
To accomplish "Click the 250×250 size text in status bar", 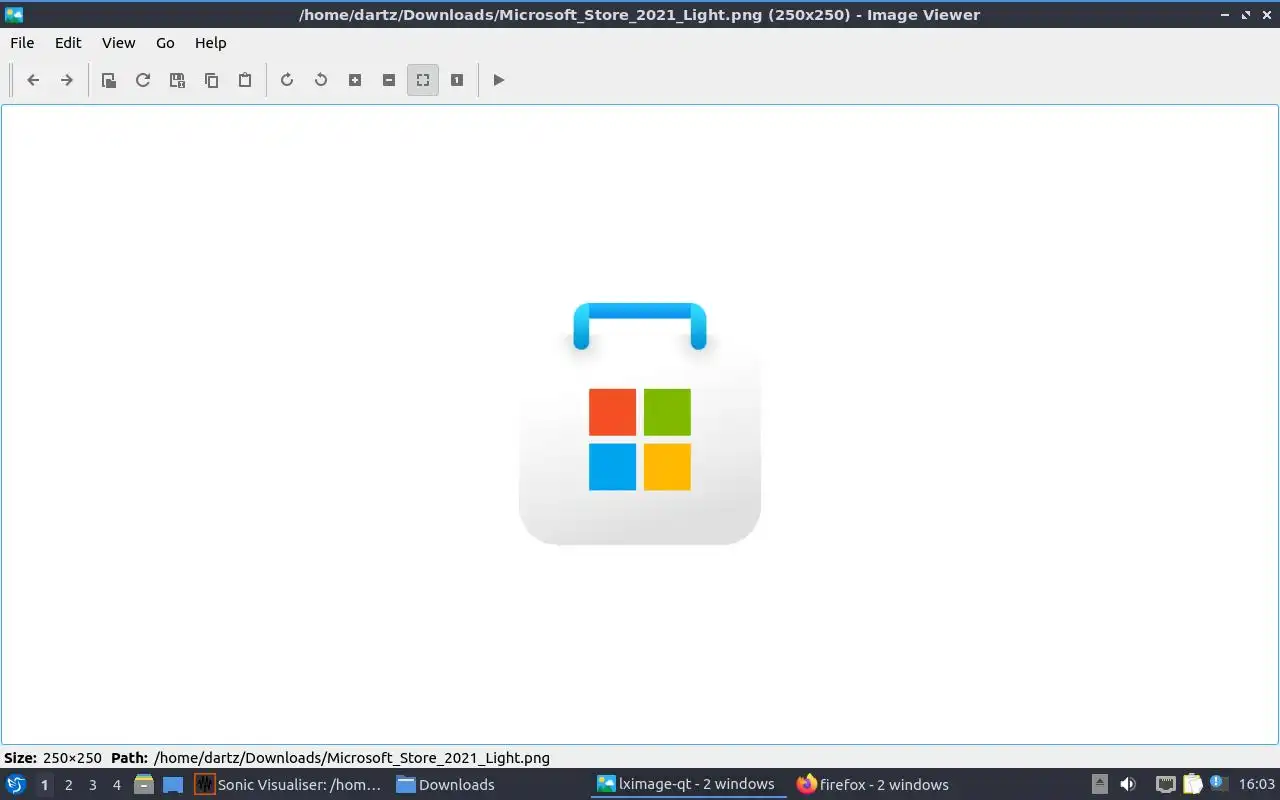I will pos(72,758).
